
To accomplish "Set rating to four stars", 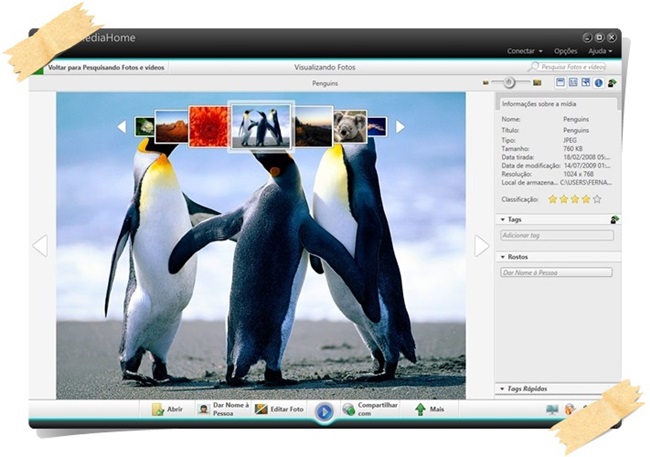I will [586, 199].
